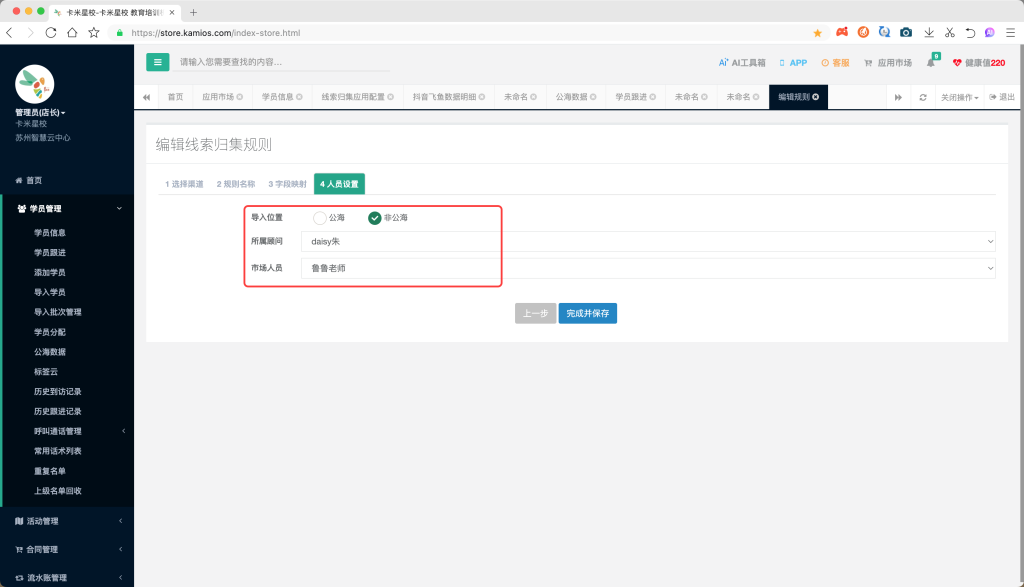1024x587 pixels.
Task: Select the 非公海 radio option
Action: point(375,218)
